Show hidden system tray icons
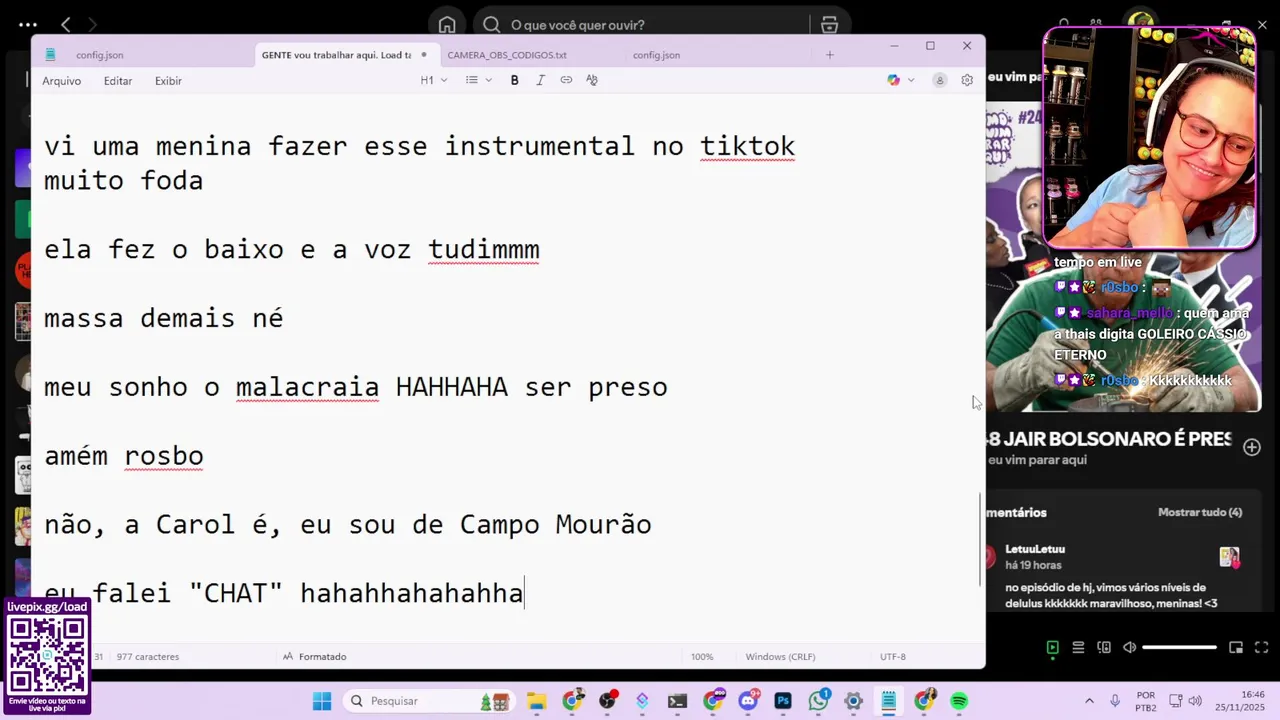 tap(1088, 701)
